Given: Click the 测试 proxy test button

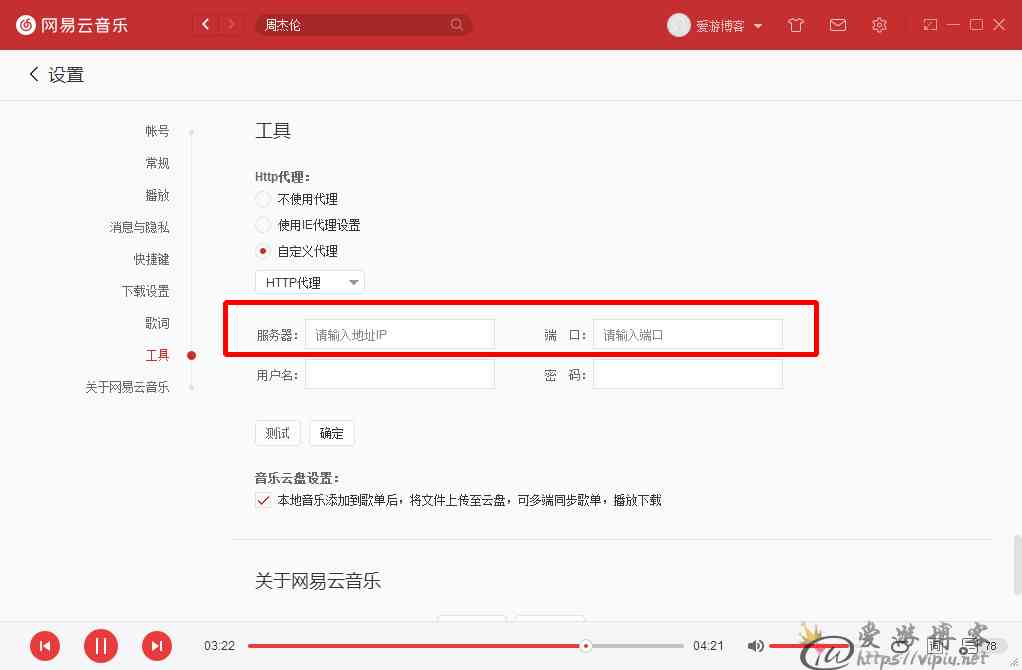Looking at the screenshot, I should 278,433.
